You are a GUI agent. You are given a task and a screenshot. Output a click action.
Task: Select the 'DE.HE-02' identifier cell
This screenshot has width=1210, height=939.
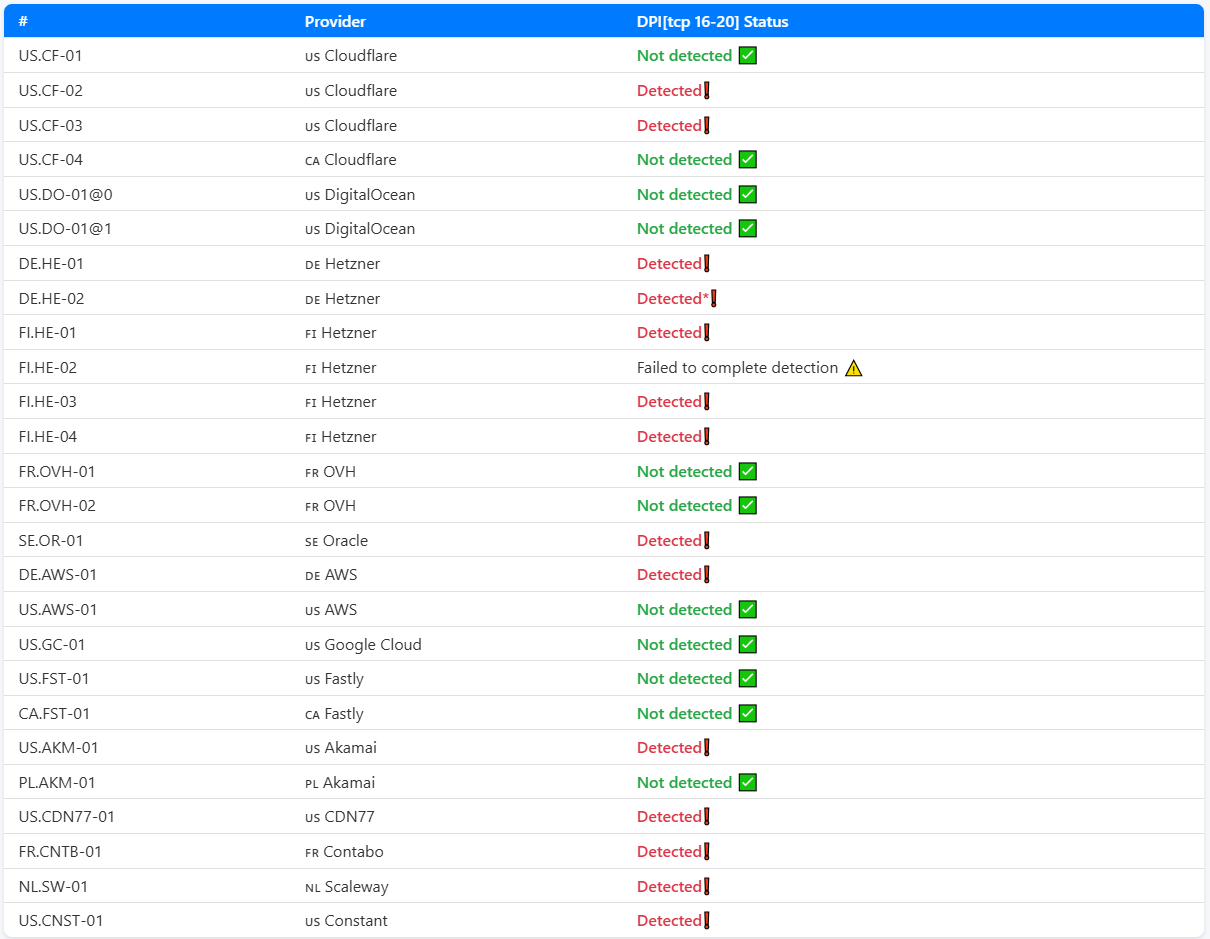51,299
